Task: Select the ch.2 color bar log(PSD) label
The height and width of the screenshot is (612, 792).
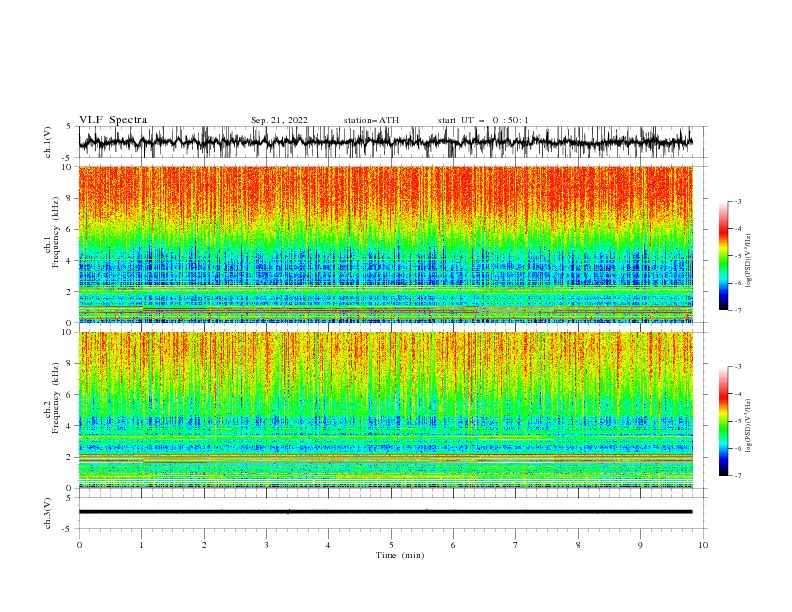Action: [749, 425]
